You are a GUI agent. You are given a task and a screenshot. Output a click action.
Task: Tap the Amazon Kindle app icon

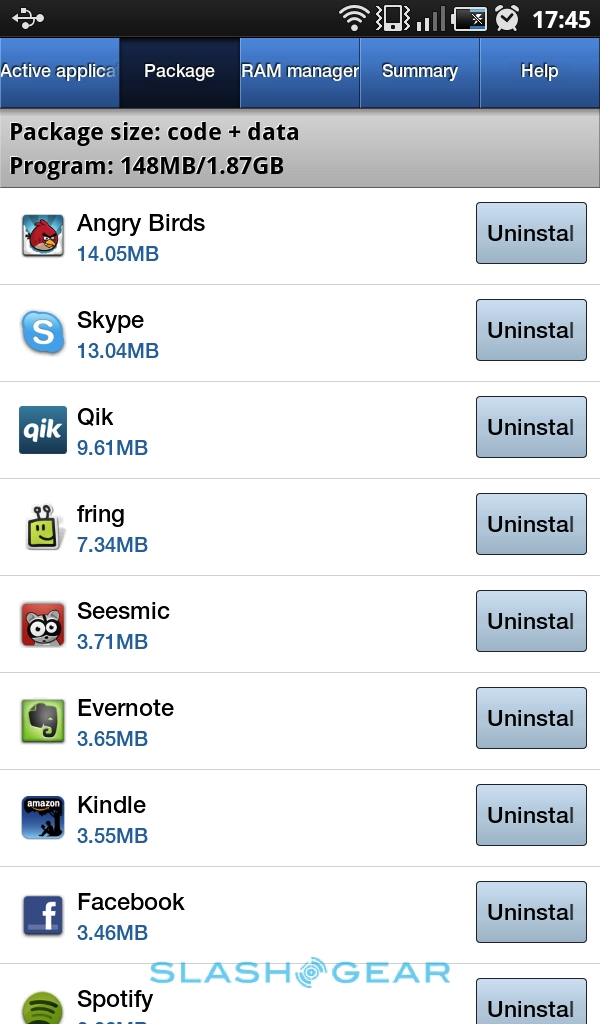coord(42,818)
